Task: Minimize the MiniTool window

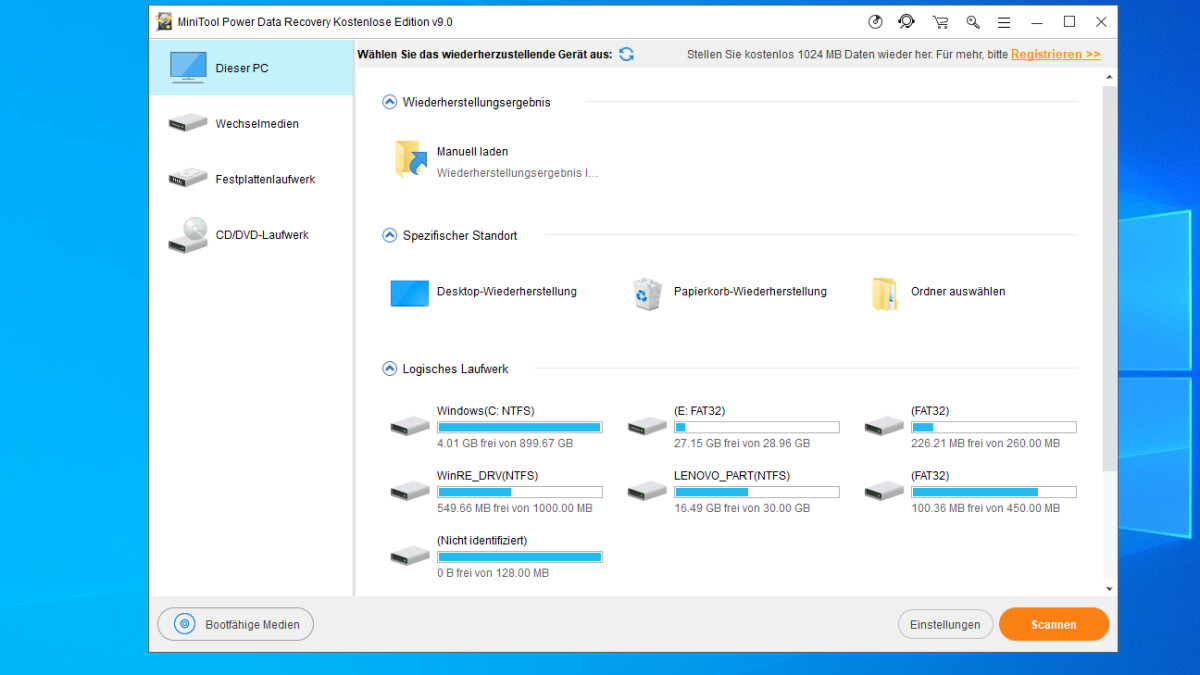Action: (1037, 22)
